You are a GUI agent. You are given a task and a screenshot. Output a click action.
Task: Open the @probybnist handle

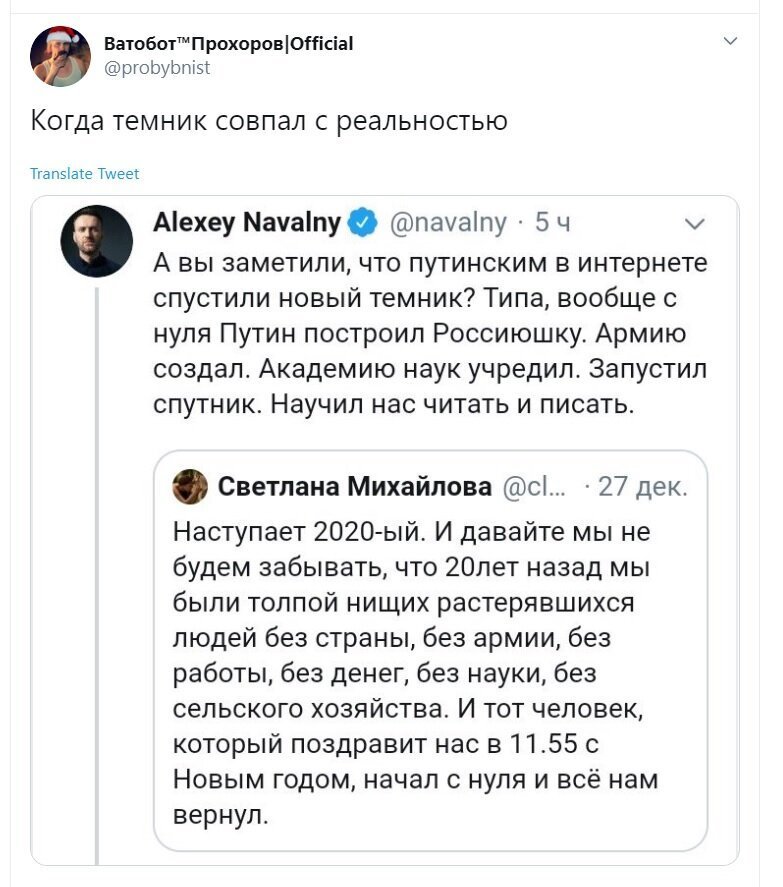[x=157, y=68]
